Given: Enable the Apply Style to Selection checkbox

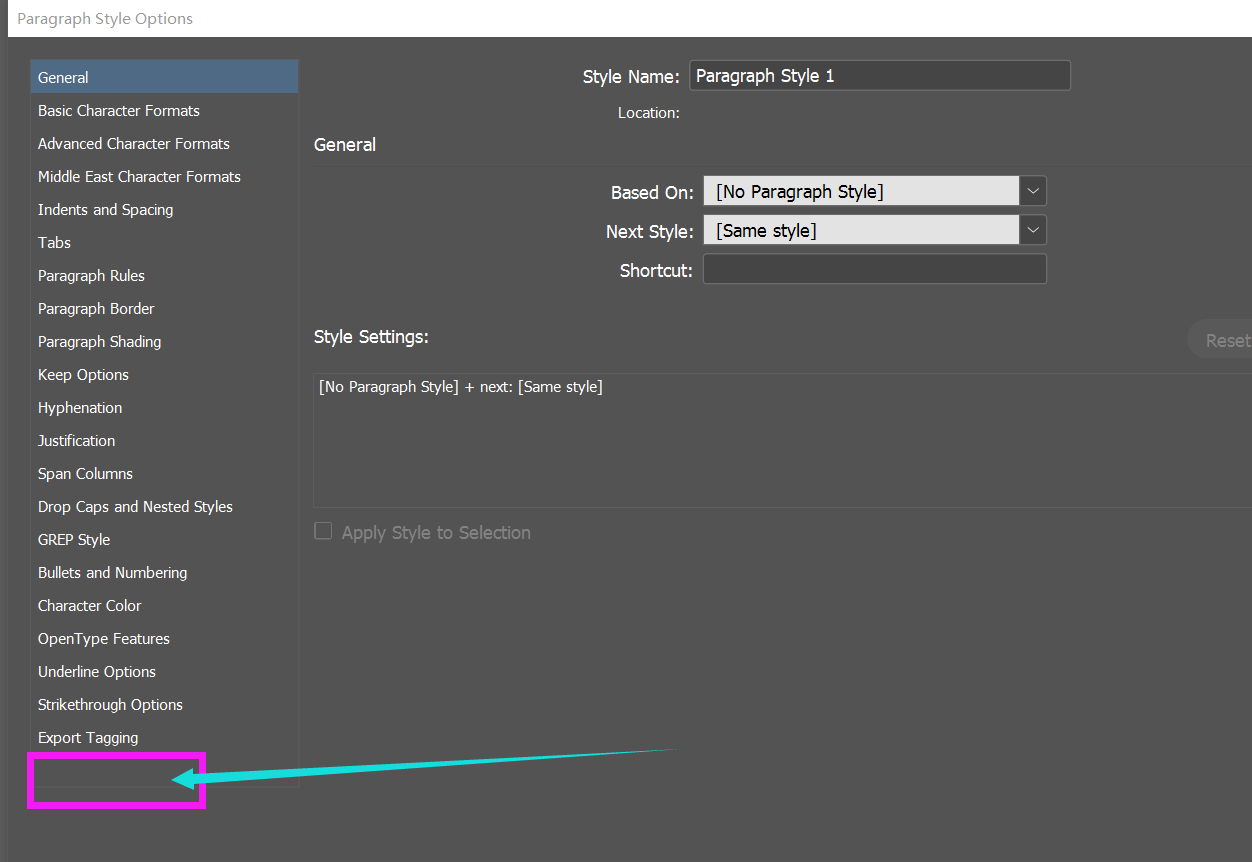Looking at the screenshot, I should tap(322, 530).
